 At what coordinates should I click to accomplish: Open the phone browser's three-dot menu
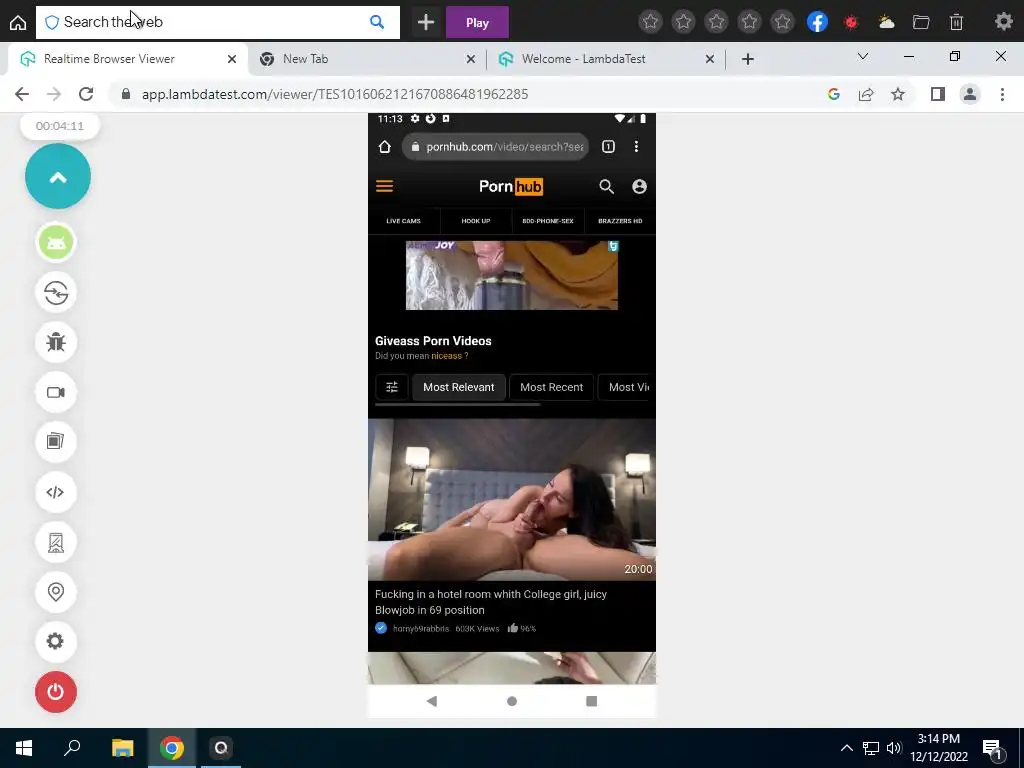click(x=636, y=147)
